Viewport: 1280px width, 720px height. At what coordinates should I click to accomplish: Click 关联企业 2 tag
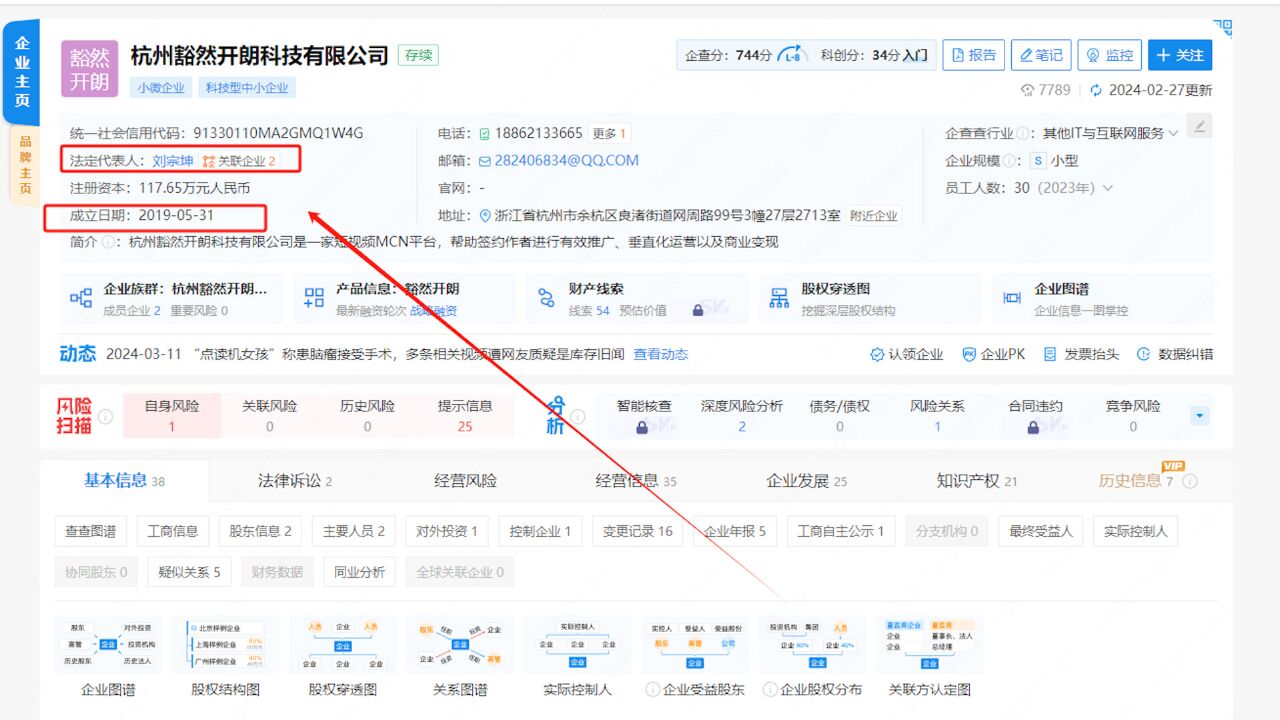[239, 161]
